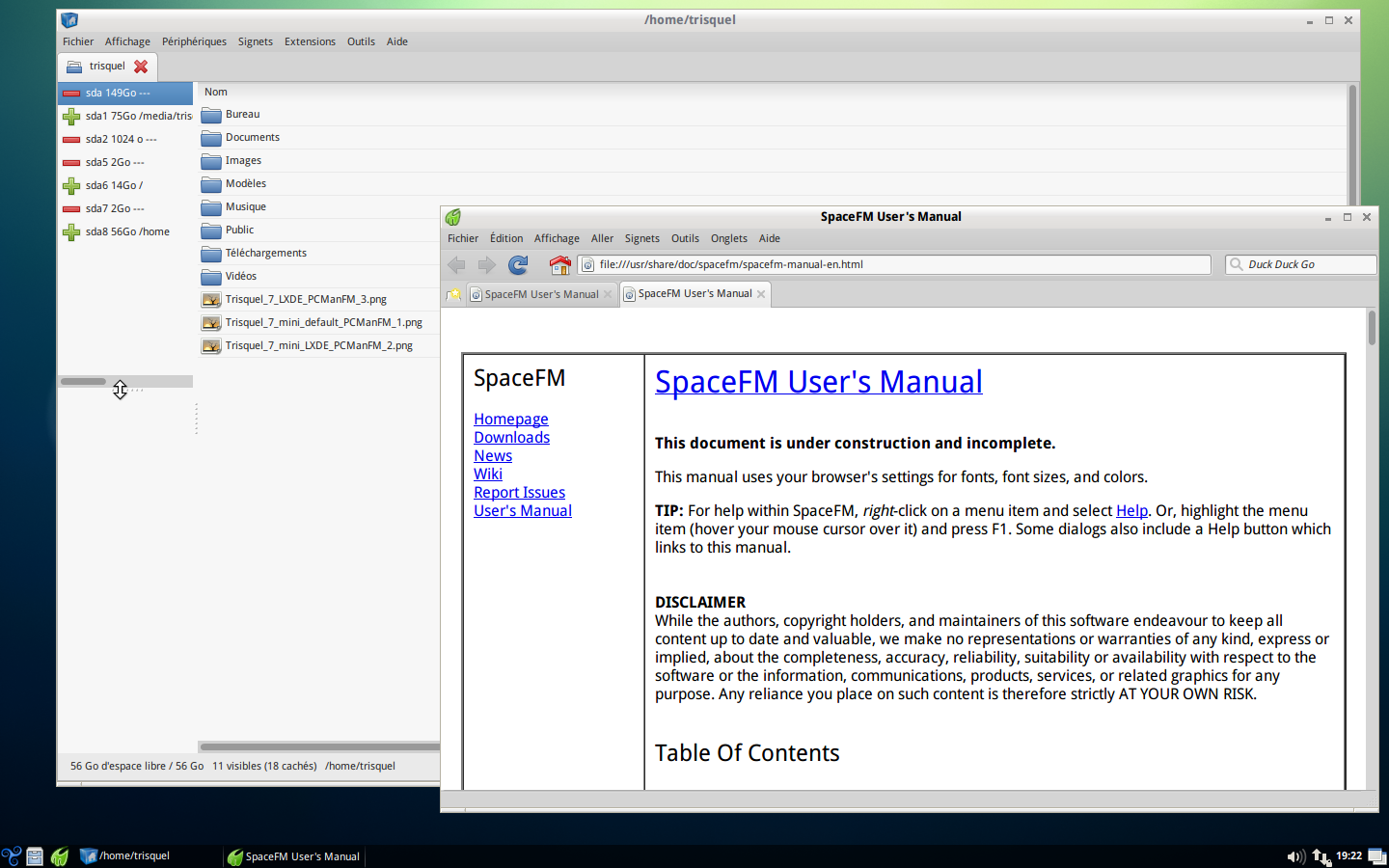1389x868 pixels.
Task: Click the red minus icon for sda5 2Go
Action: point(71,163)
